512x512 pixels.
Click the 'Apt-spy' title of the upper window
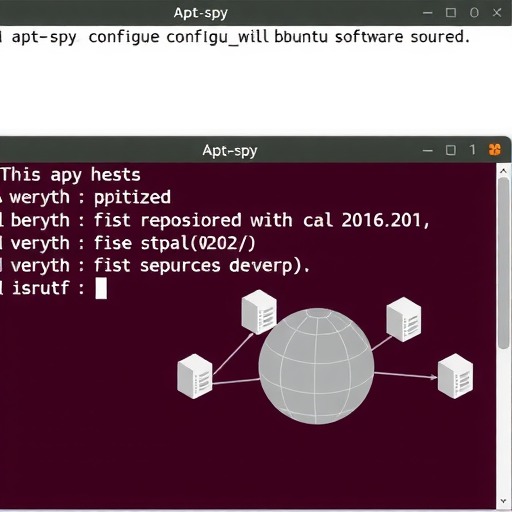point(201,13)
